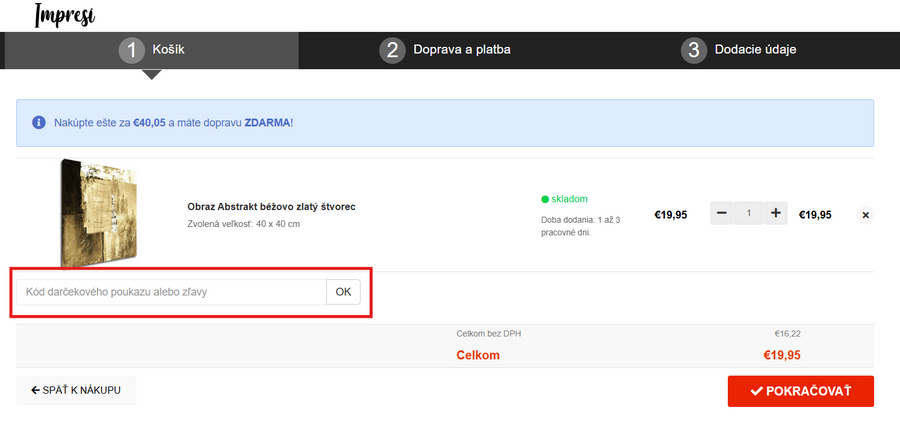Proceed with the red Pokračovať button

click(x=800, y=391)
